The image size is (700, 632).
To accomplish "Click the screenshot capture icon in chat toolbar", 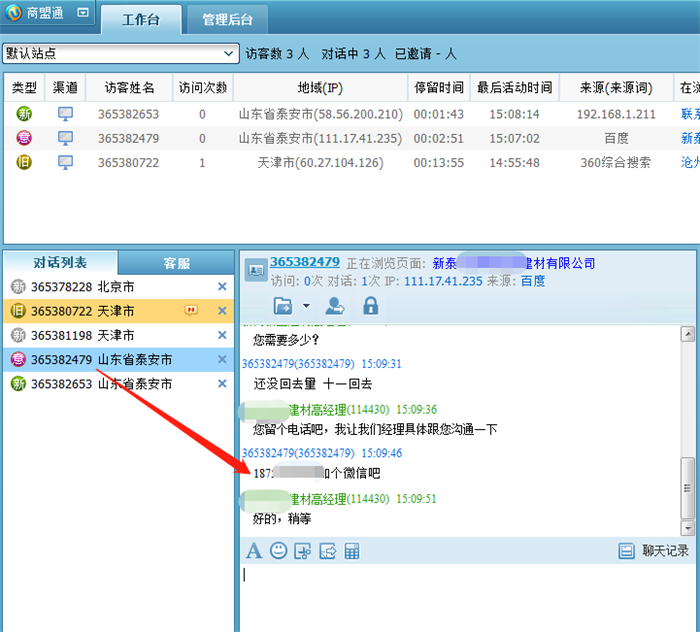I will click(x=303, y=551).
